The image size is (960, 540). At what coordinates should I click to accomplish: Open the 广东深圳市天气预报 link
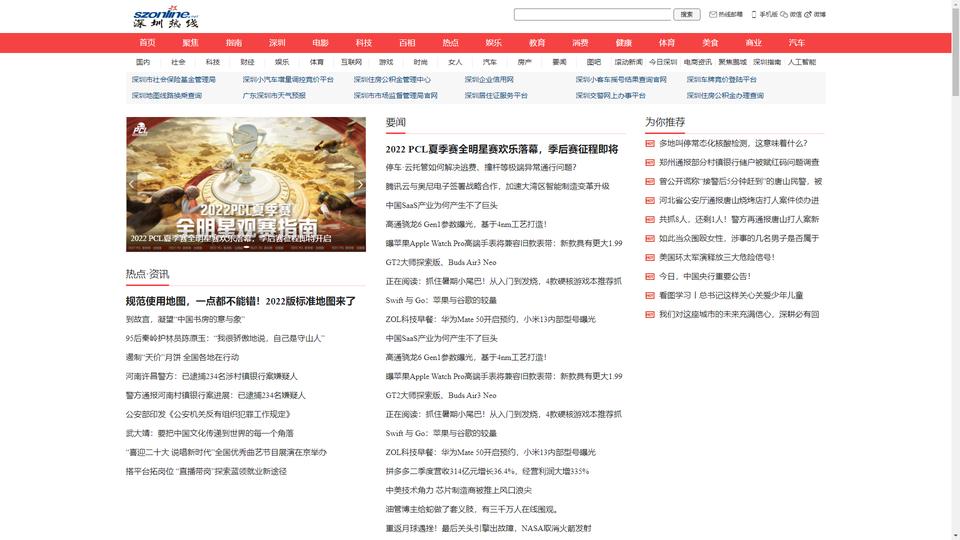point(274,96)
